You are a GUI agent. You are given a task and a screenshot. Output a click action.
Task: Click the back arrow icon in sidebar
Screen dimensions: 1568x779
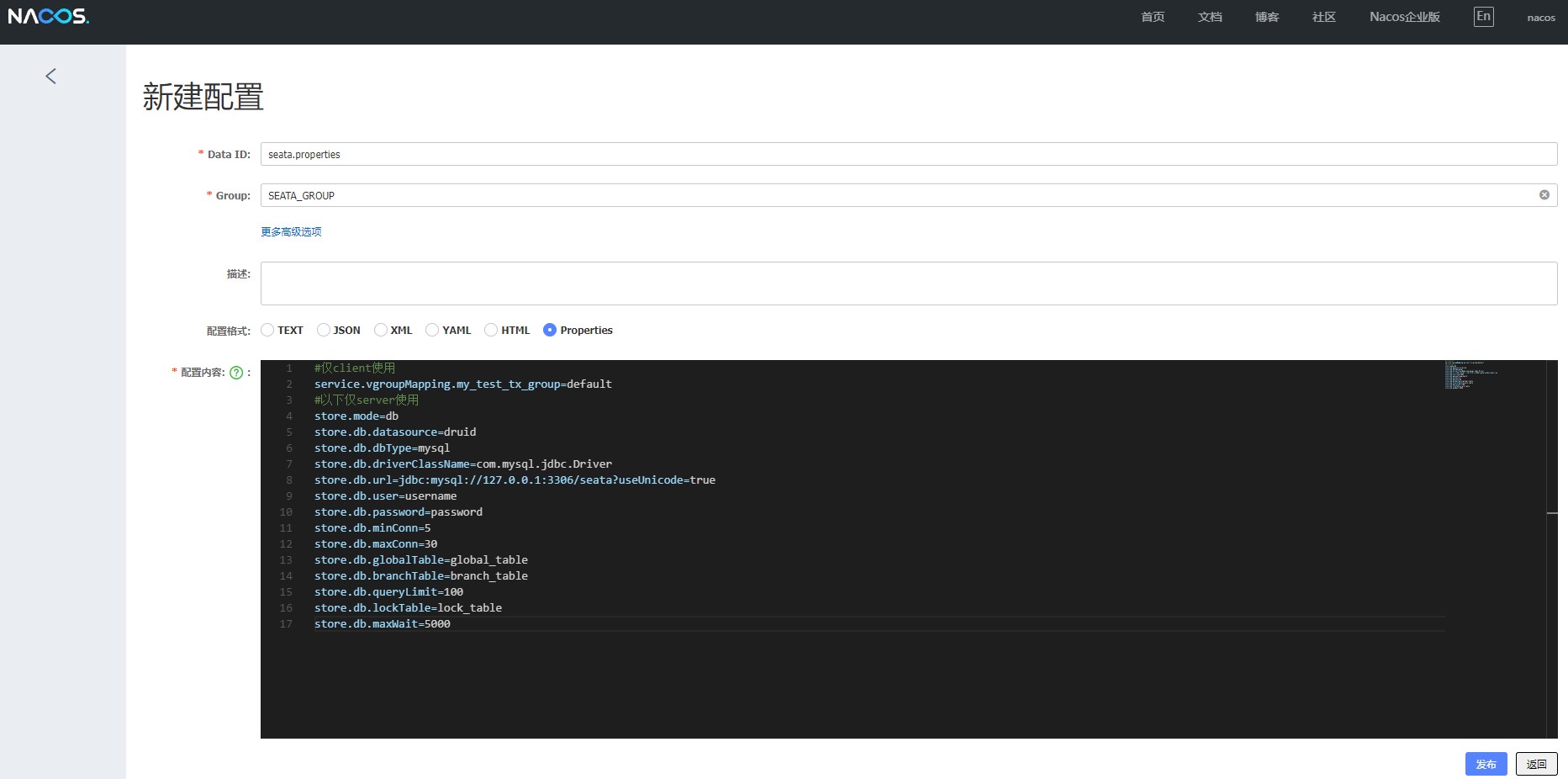(50, 77)
